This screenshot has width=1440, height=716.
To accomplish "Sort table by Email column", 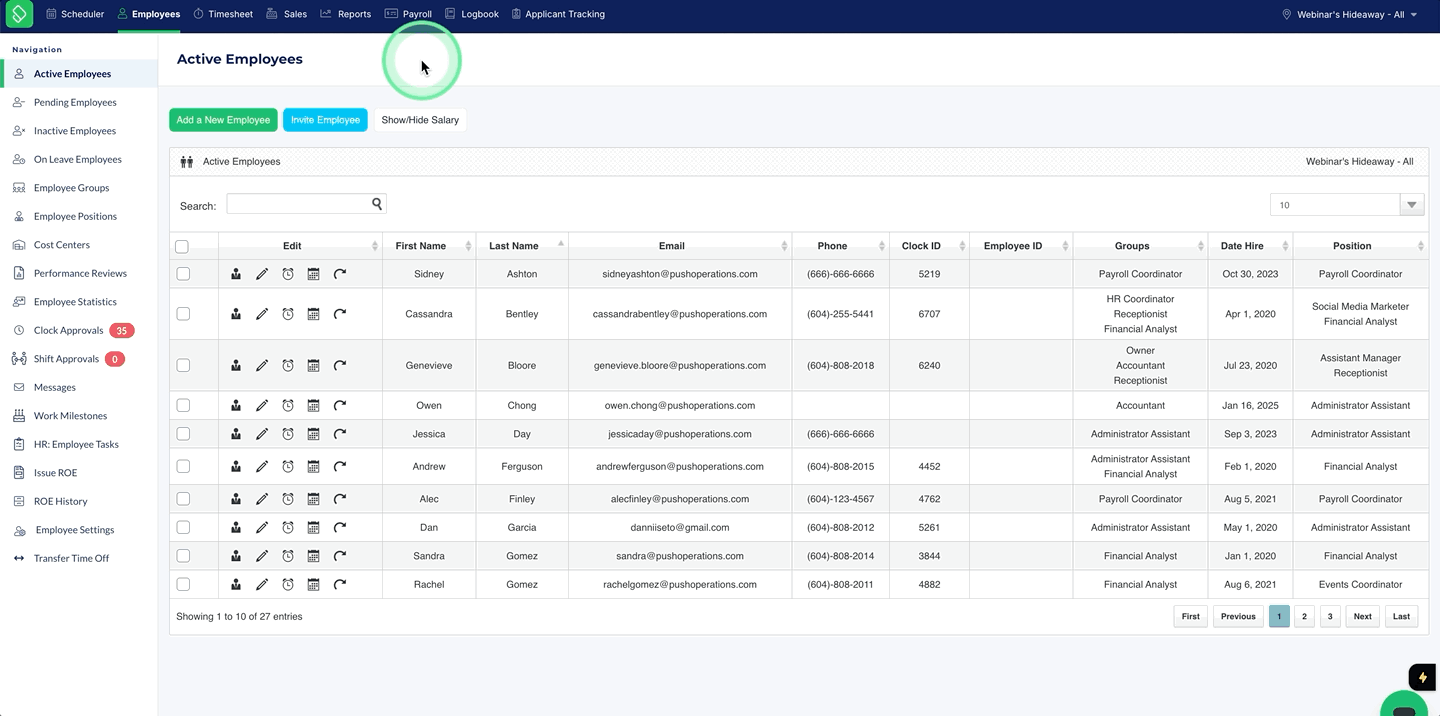I will (x=680, y=246).
